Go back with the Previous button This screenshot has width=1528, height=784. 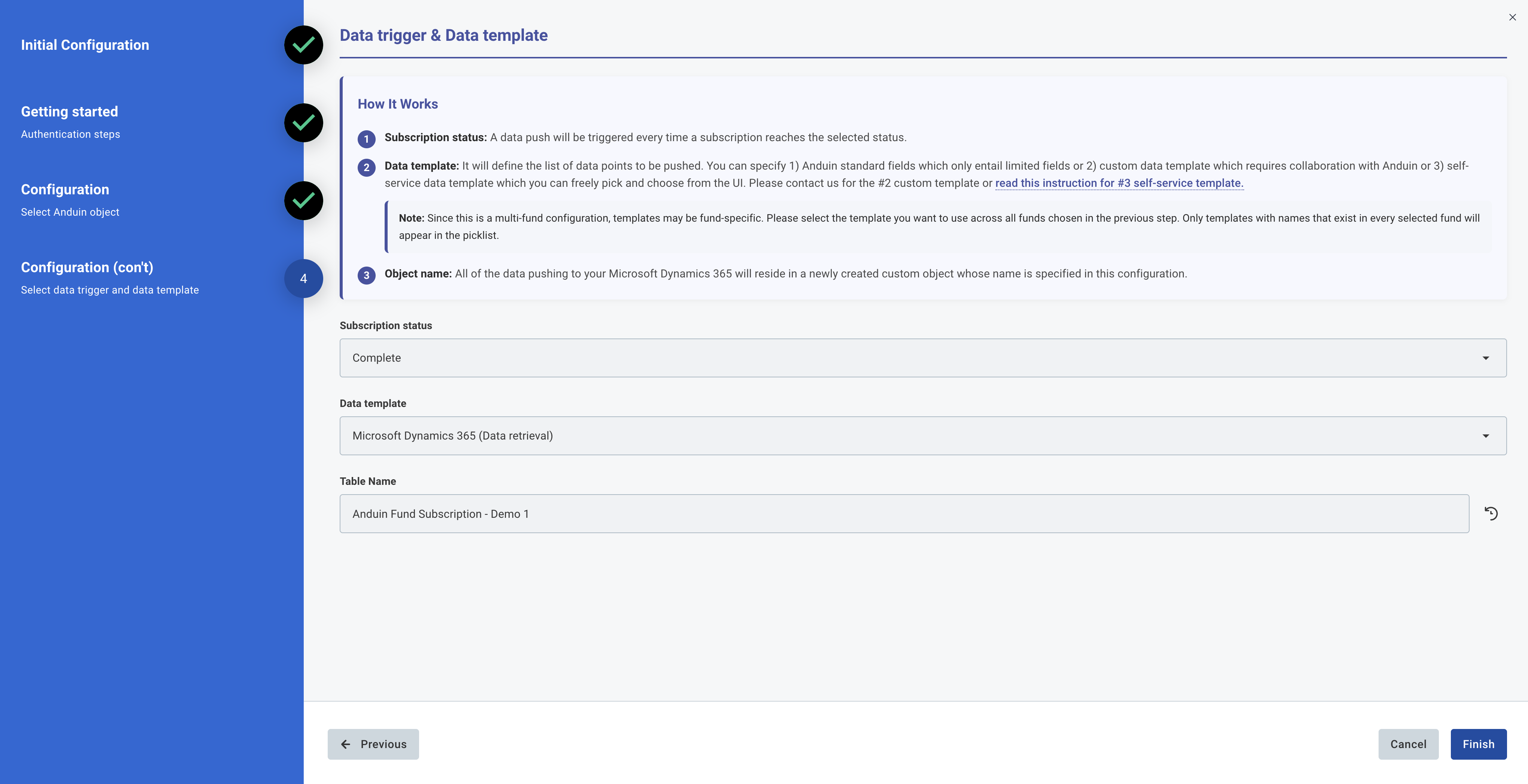[373, 744]
